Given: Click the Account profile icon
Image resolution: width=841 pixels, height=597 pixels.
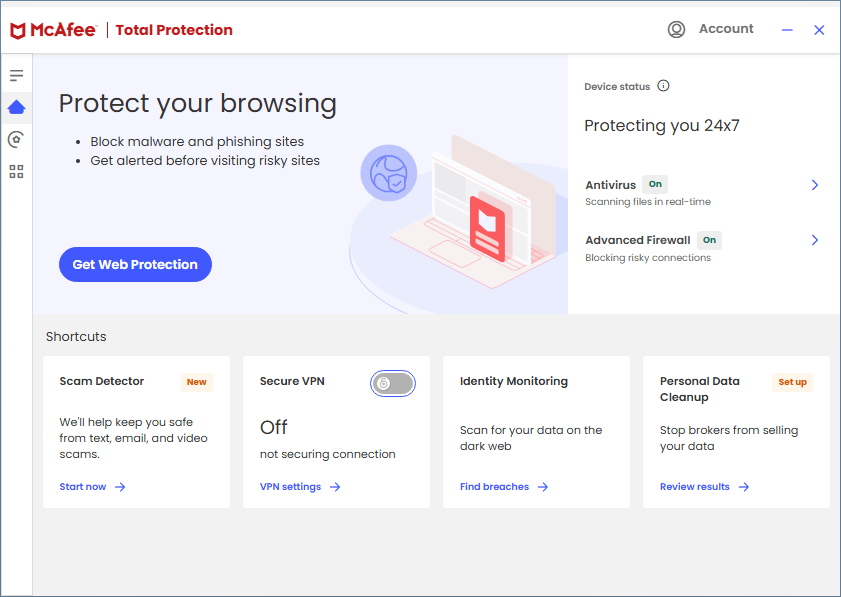Looking at the screenshot, I should coord(677,29).
